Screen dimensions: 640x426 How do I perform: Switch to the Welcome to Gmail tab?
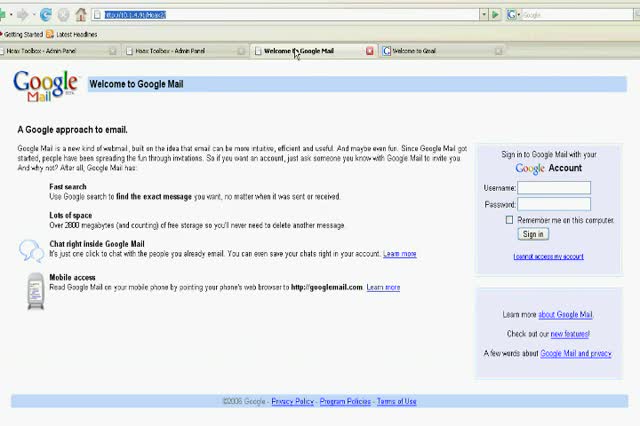442,51
